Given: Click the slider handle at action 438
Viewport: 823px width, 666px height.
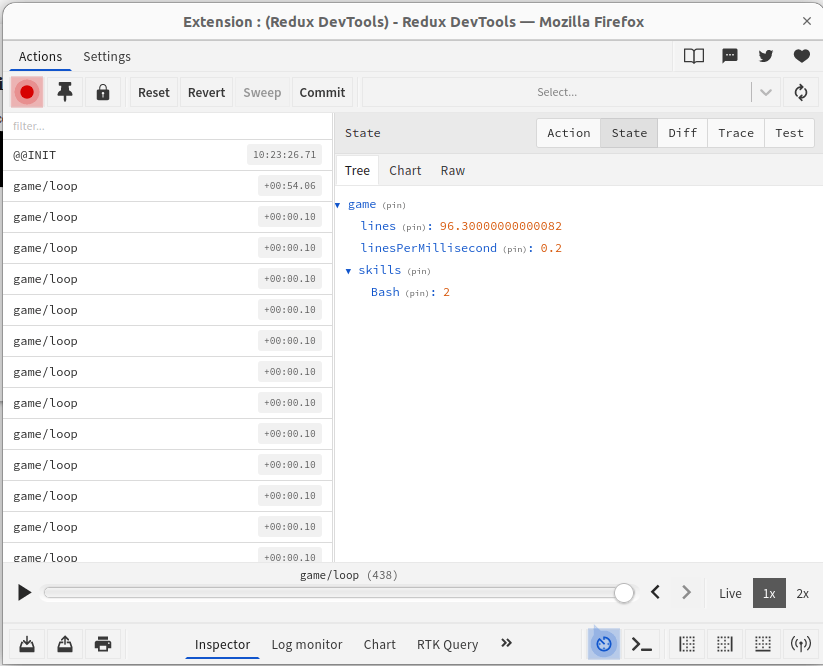Looking at the screenshot, I should [624, 593].
